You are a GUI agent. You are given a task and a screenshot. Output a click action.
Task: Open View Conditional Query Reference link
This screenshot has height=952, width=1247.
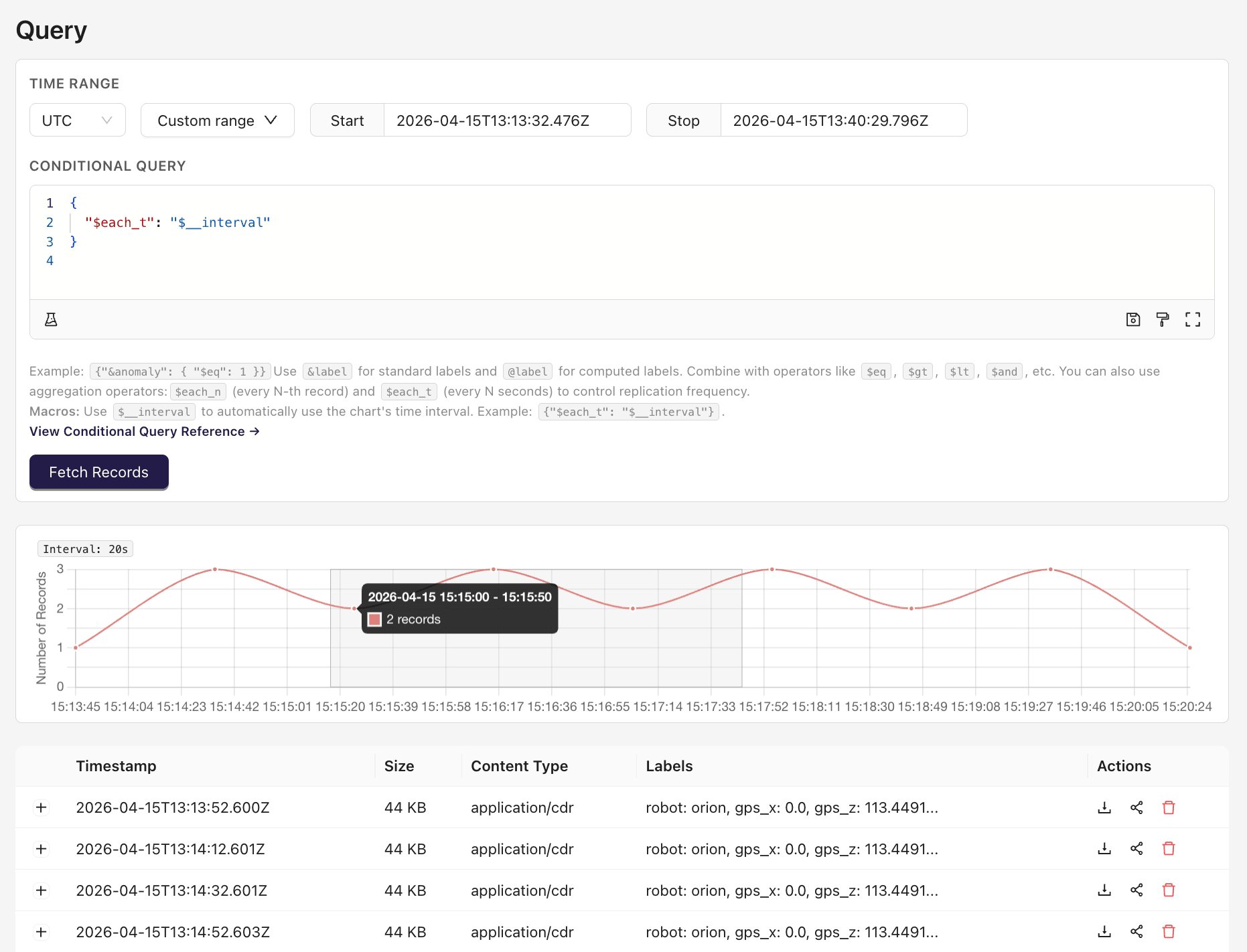click(144, 431)
